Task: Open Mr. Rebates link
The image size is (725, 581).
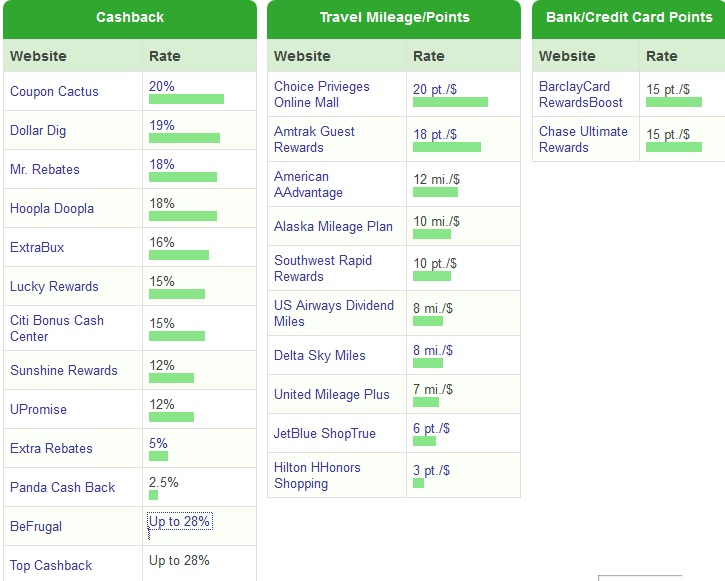Action: coord(45,170)
